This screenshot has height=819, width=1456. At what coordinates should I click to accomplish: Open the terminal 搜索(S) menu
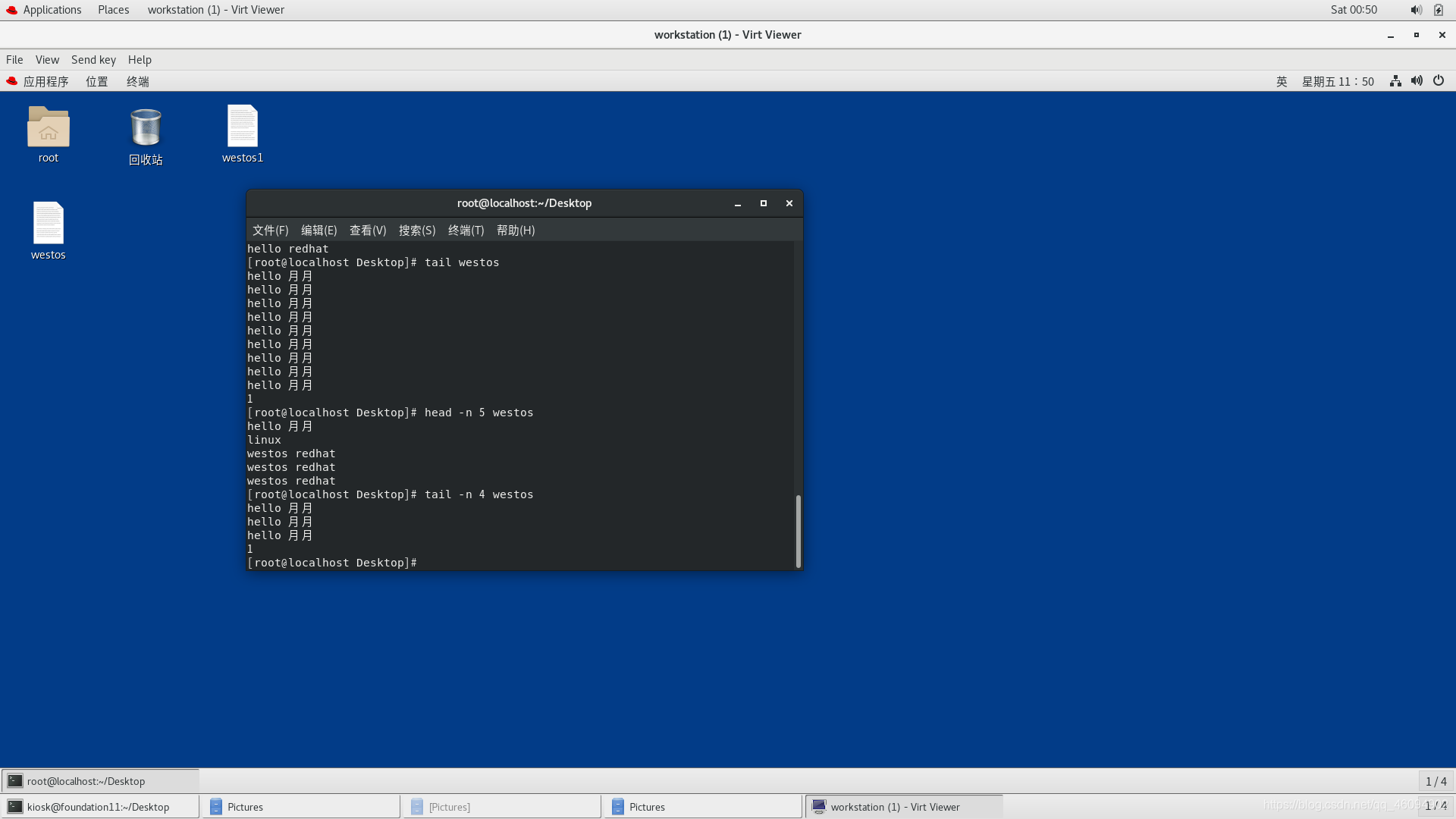click(x=416, y=231)
